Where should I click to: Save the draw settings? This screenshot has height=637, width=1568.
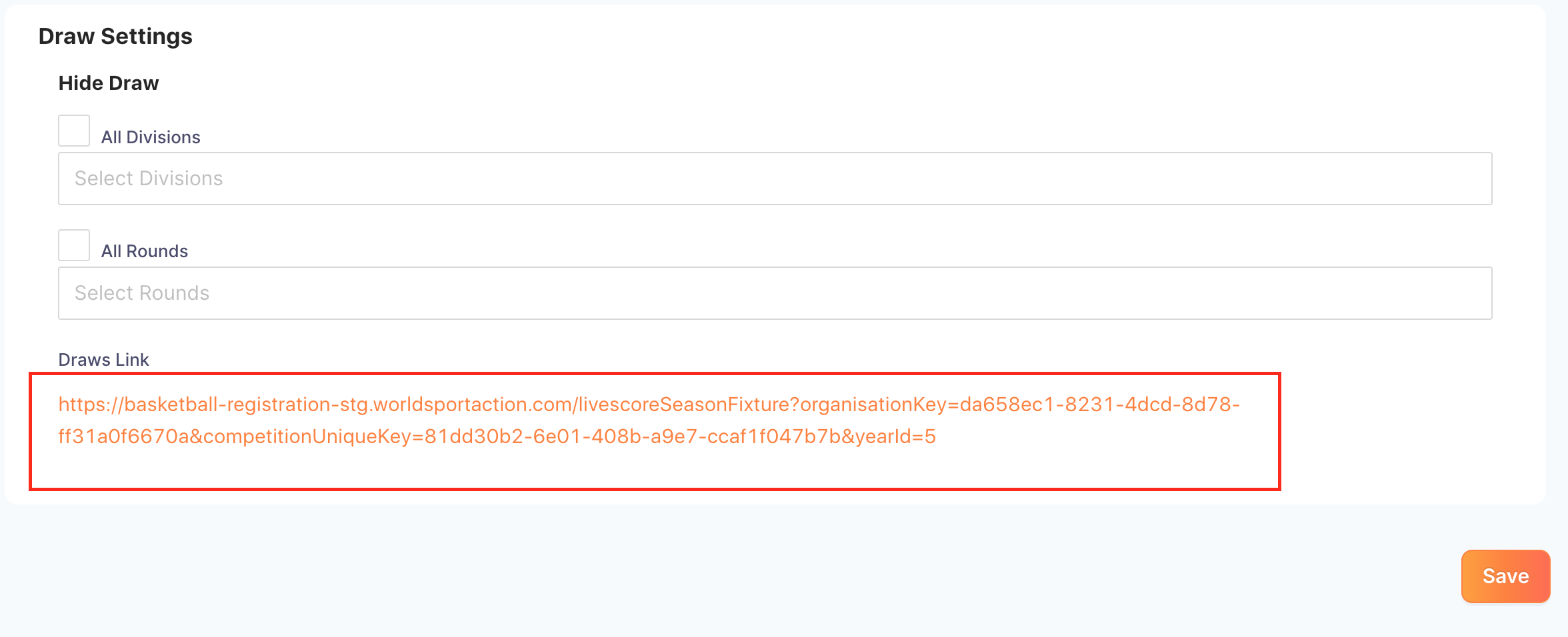[1505, 576]
